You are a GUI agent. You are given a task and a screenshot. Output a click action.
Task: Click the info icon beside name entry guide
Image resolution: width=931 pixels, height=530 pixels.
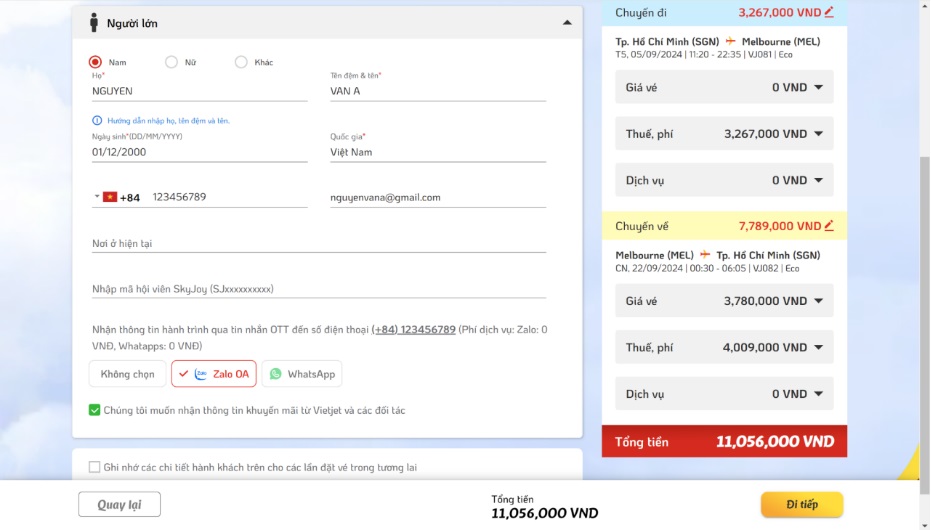coord(97,120)
